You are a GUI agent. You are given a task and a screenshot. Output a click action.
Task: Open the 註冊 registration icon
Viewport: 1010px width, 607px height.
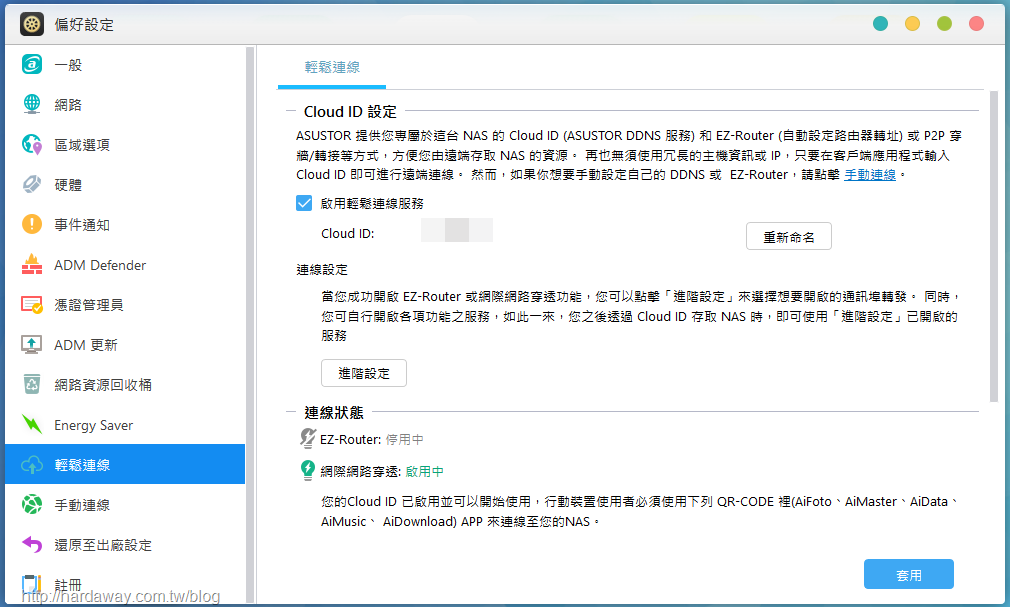(x=32, y=584)
